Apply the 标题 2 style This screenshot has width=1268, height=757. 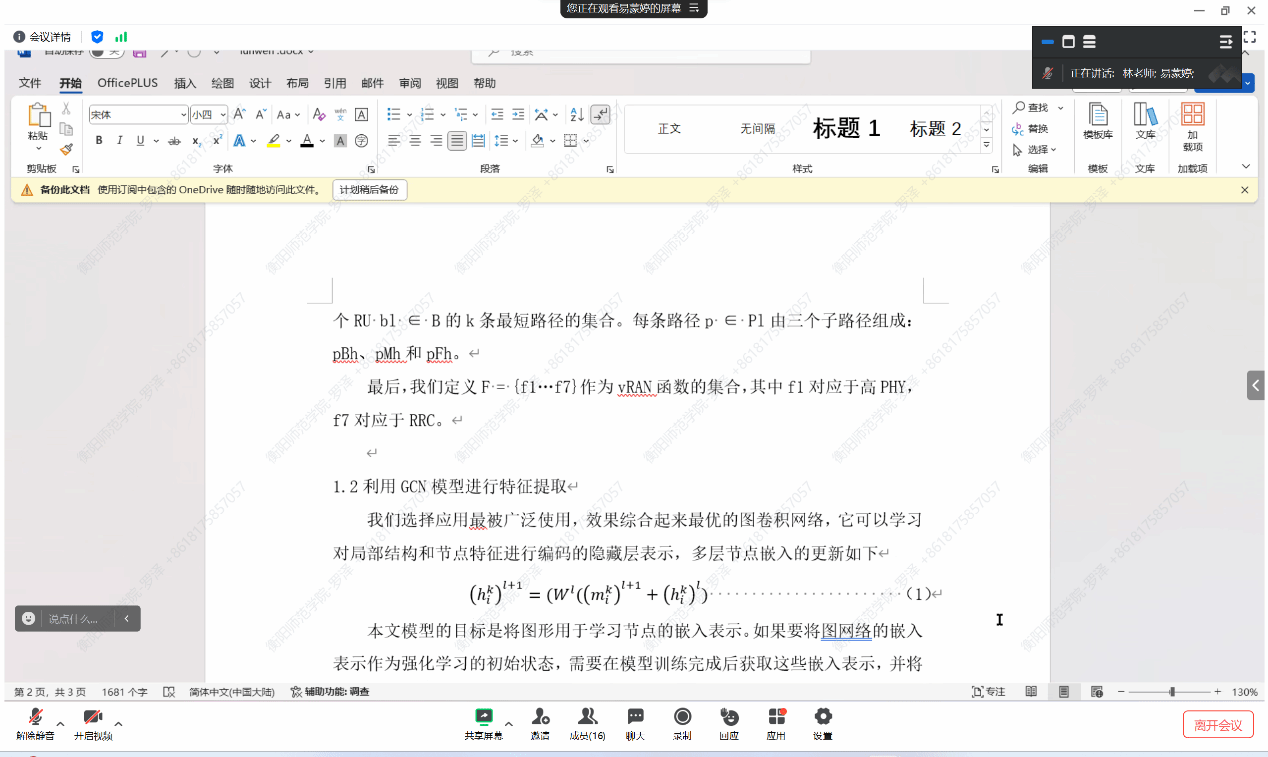point(935,128)
